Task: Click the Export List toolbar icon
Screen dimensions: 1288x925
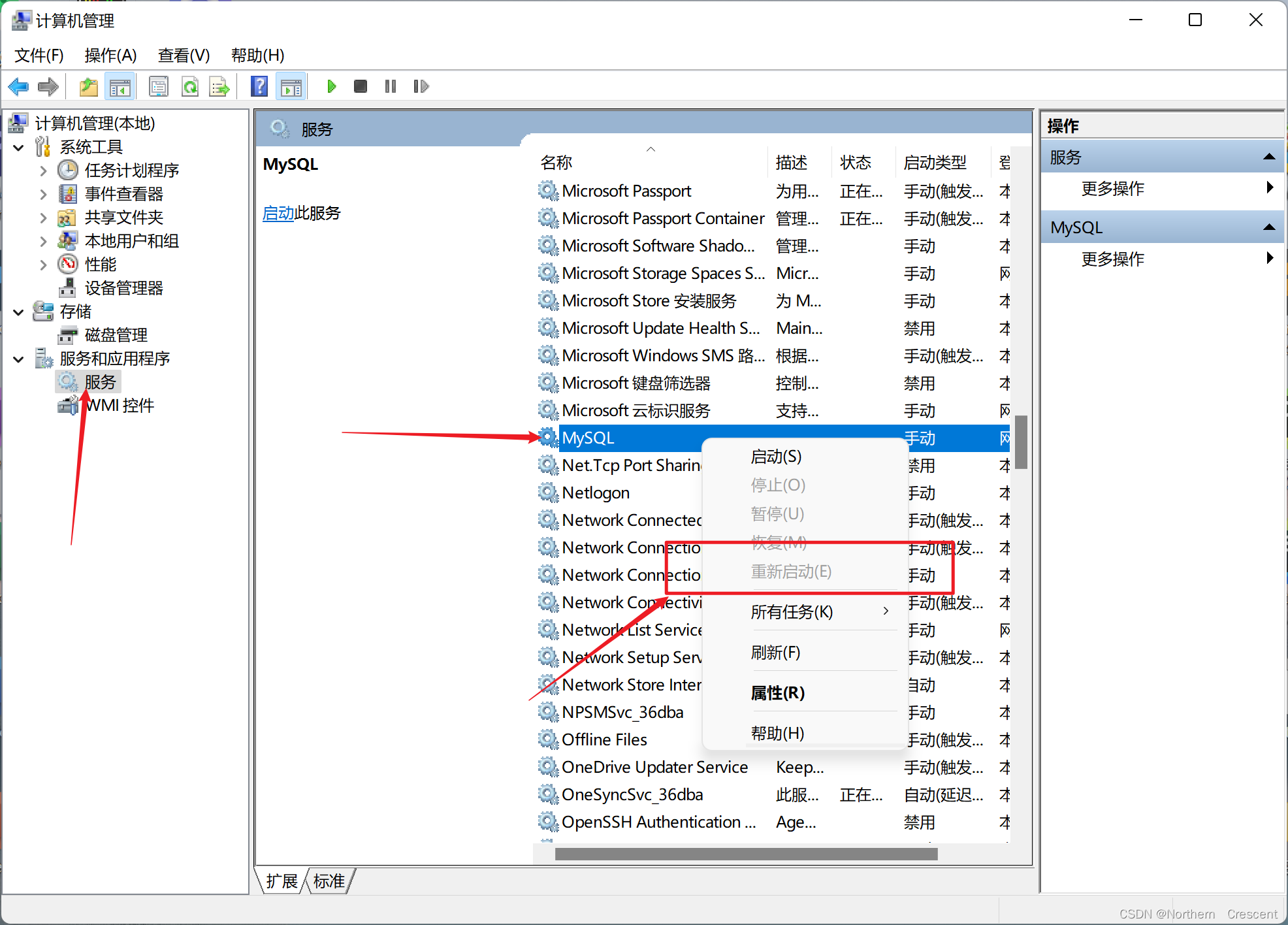Action: point(219,86)
